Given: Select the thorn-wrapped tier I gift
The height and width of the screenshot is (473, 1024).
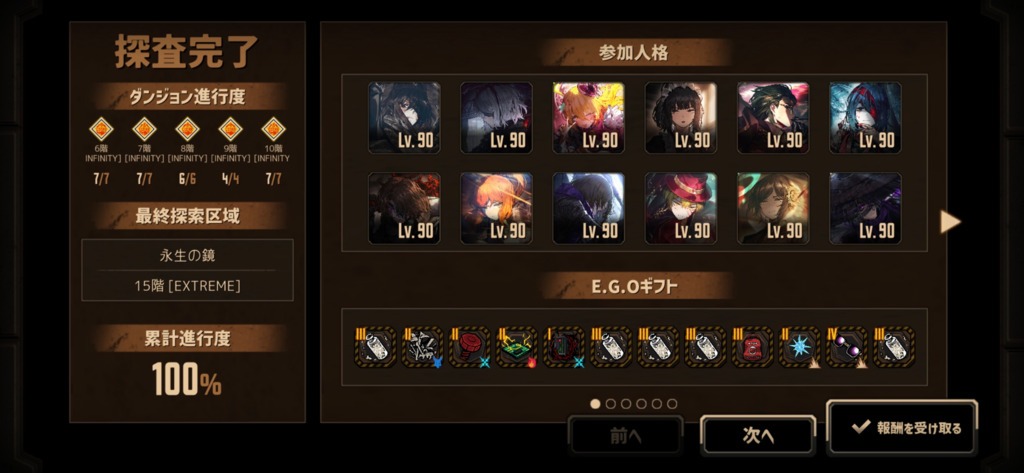Looking at the screenshot, I should point(564,347).
